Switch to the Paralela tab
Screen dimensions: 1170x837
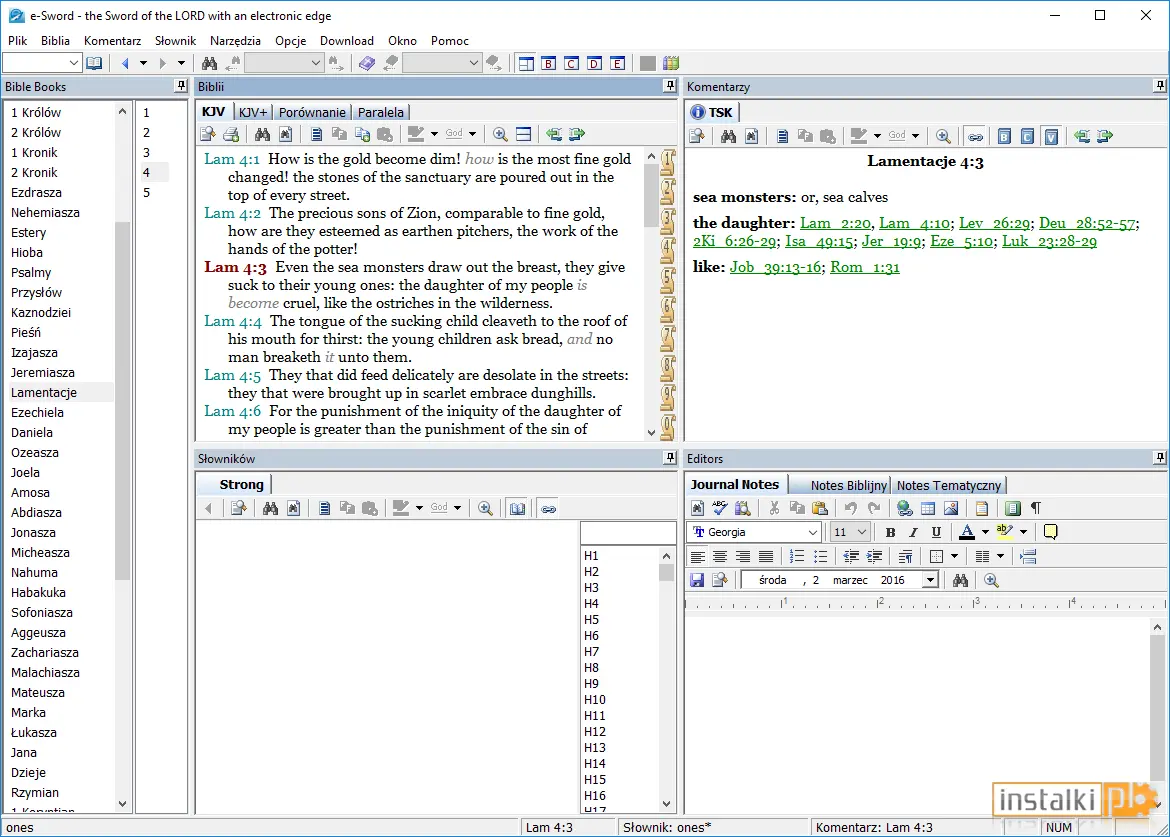(x=381, y=112)
